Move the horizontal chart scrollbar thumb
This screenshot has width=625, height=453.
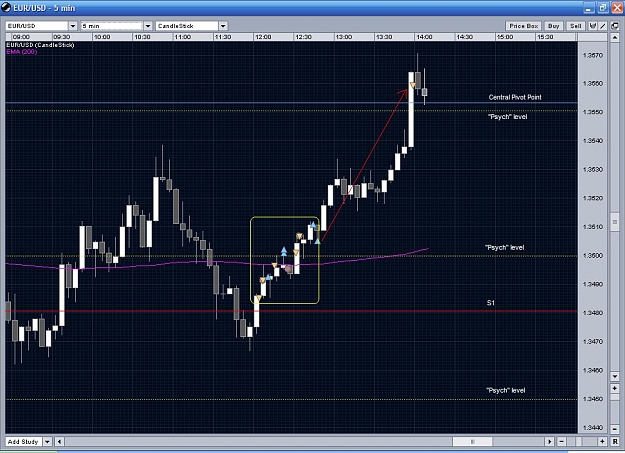(x=472, y=441)
